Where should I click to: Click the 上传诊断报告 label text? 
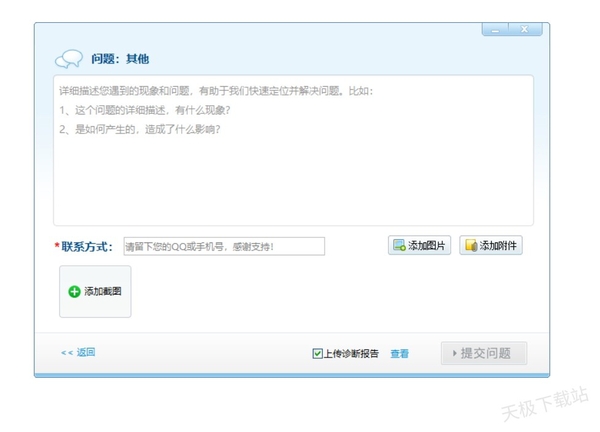click(351, 354)
